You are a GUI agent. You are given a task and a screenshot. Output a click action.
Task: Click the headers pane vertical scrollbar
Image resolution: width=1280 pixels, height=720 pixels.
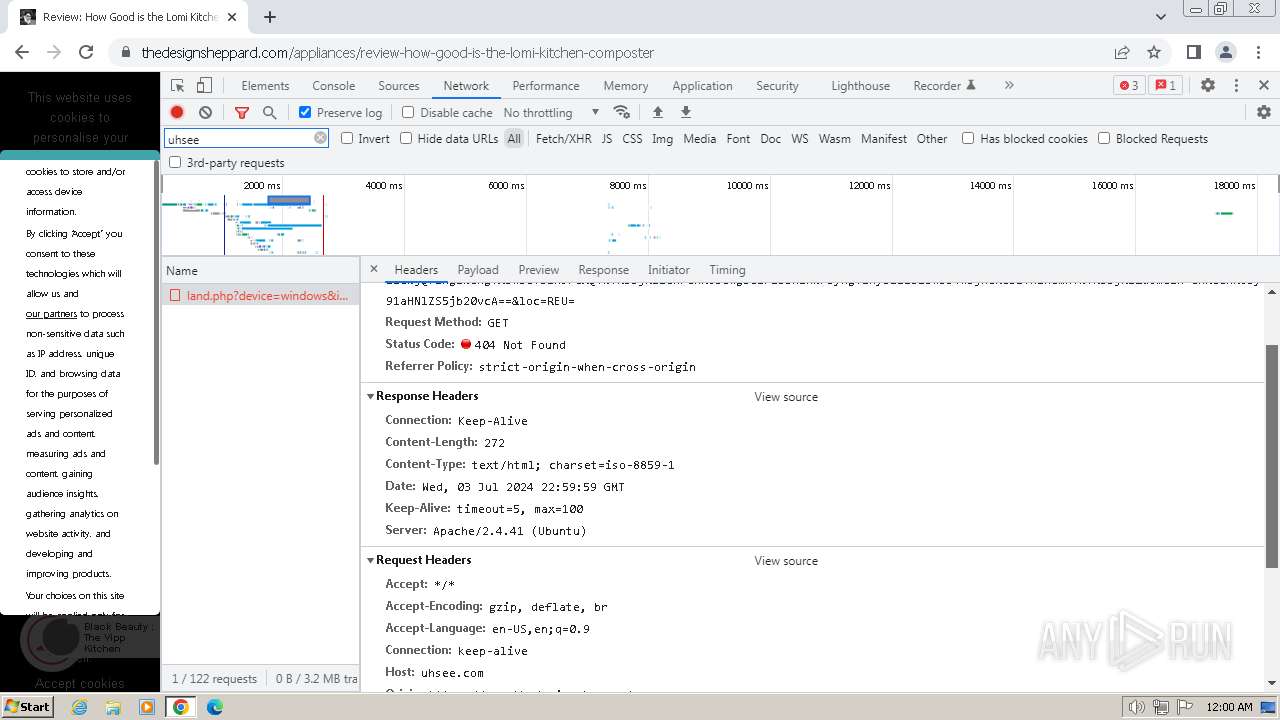click(1272, 456)
